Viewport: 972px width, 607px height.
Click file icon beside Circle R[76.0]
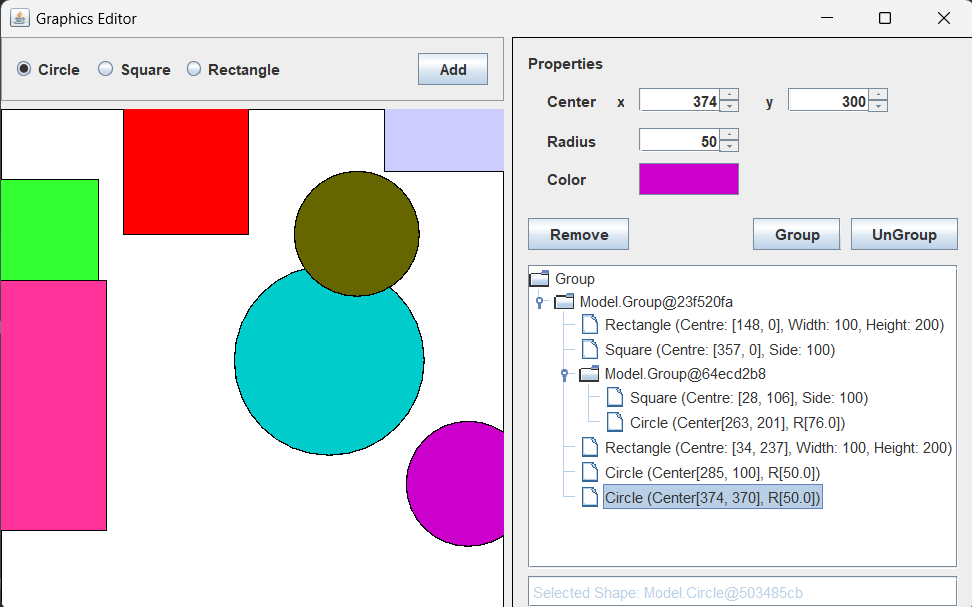(x=615, y=422)
